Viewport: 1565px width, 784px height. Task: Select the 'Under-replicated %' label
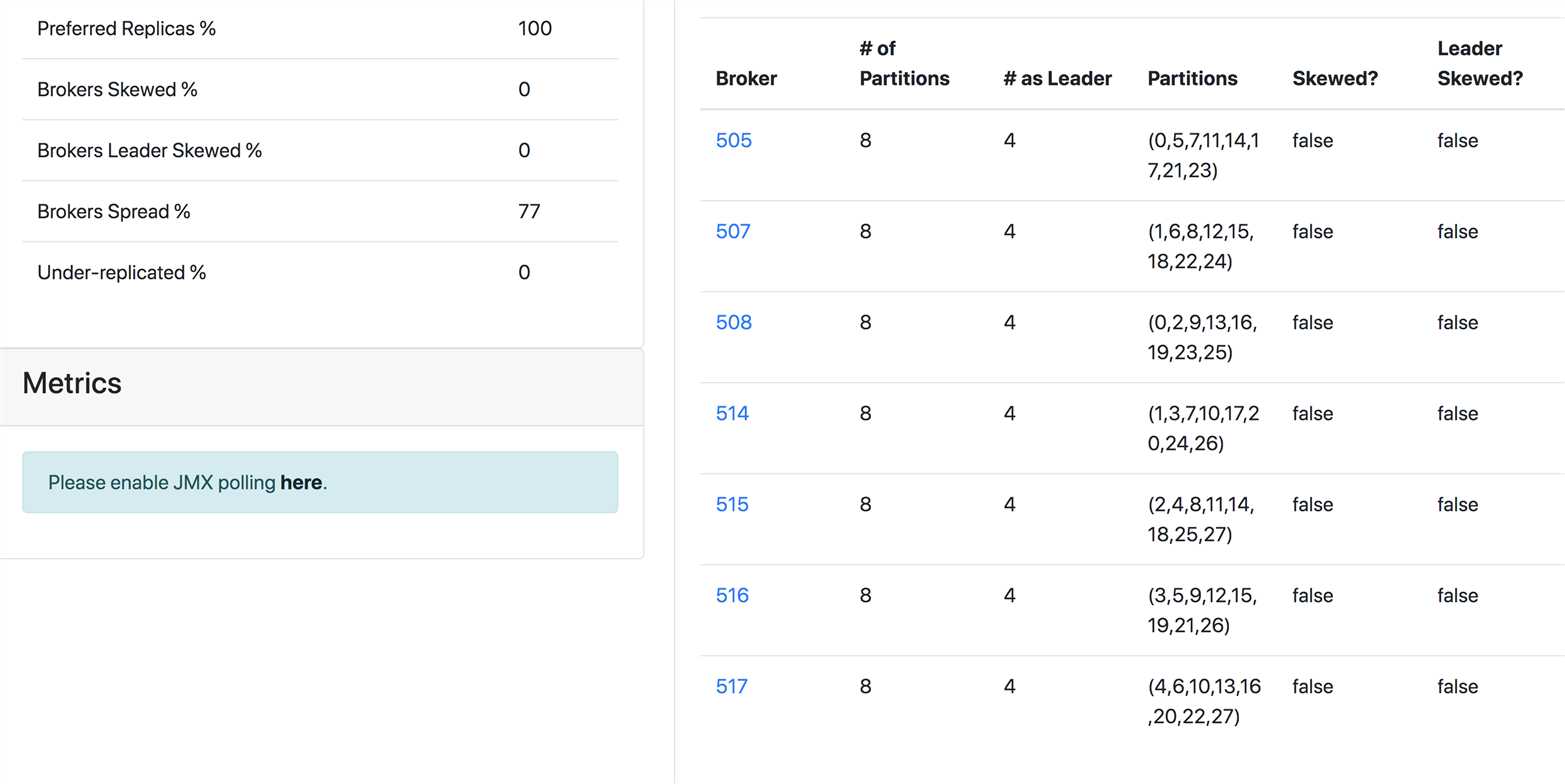(x=121, y=273)
